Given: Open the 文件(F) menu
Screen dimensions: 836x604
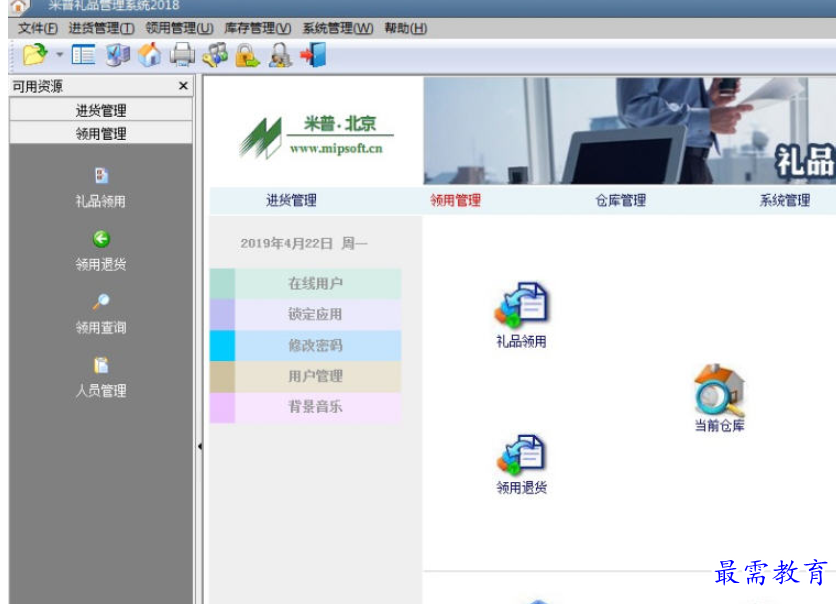Looking at the screenshot, I should (37, 28).
